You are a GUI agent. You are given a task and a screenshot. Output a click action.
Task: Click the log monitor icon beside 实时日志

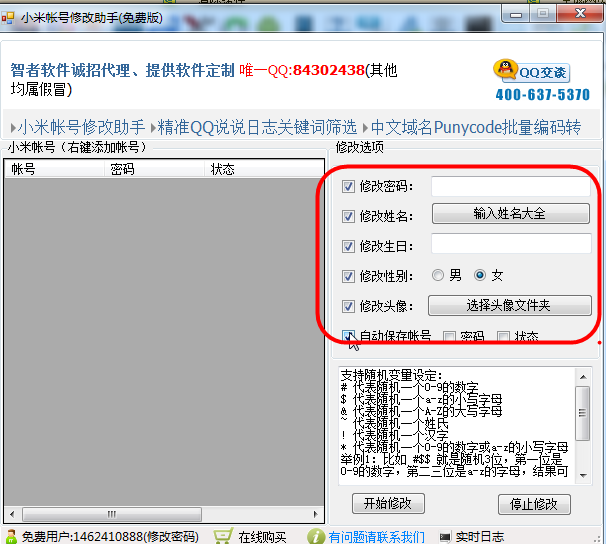pos(445,537)
